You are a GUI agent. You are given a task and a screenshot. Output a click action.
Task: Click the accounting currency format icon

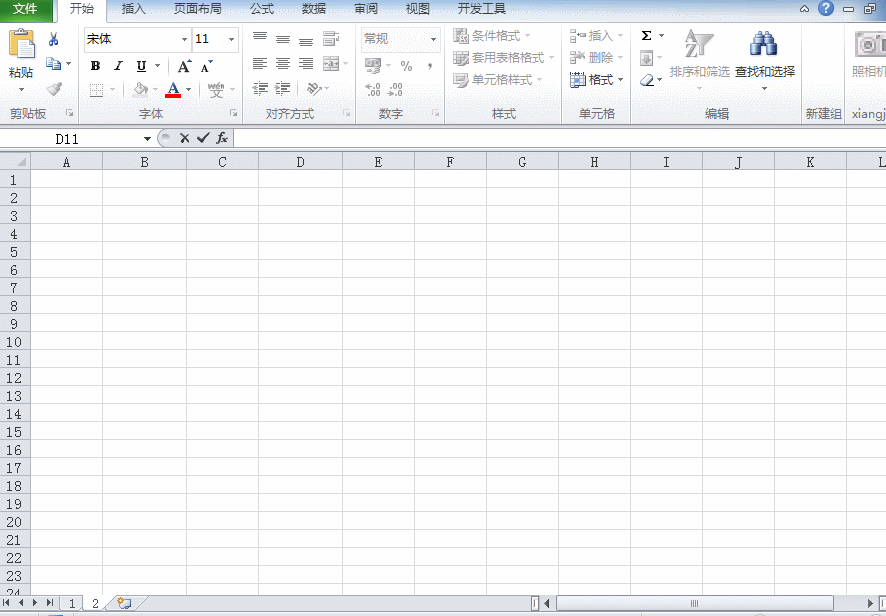[x=373, y=66]
